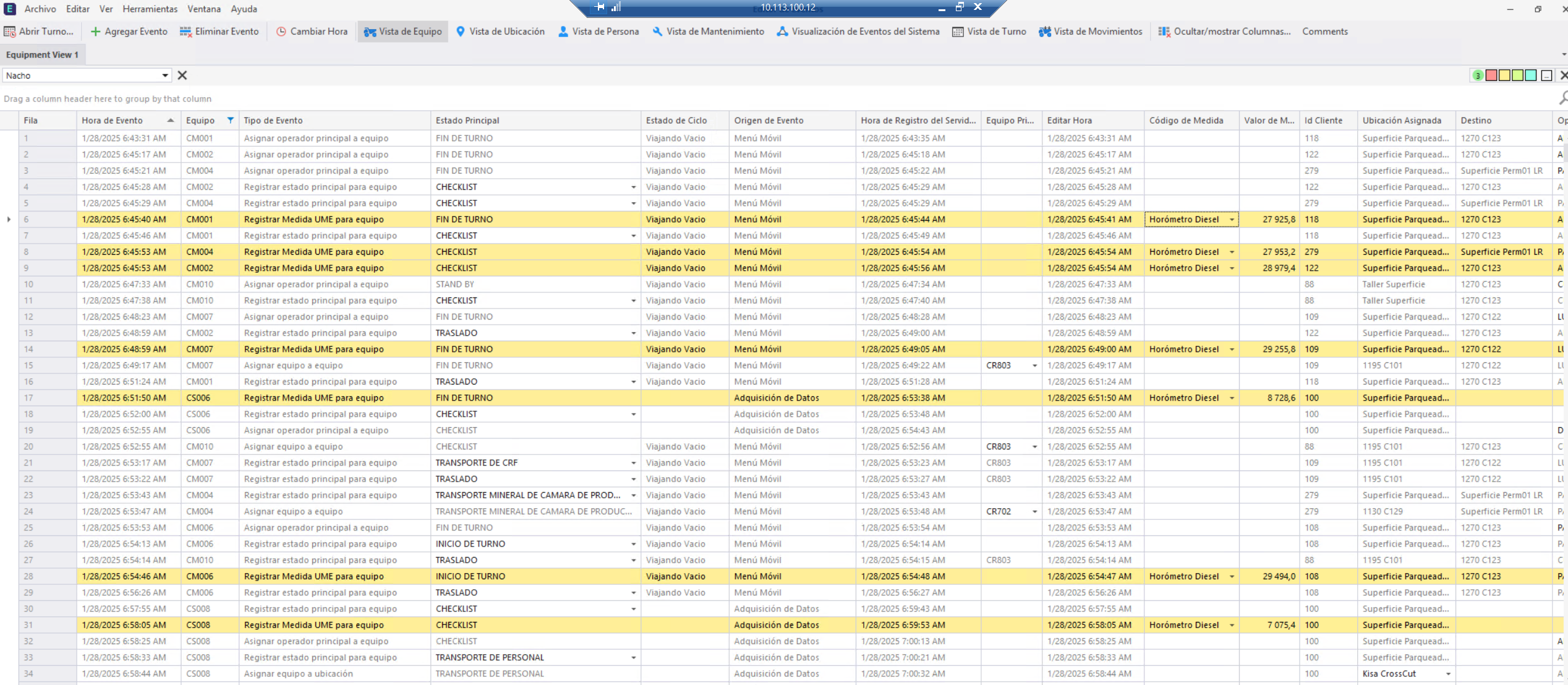Expand Horómetro Diesel dropdown in row 6
The width and height of the screenshot is (1568, 685).
pyautogui.click(x=1232, y=219)
